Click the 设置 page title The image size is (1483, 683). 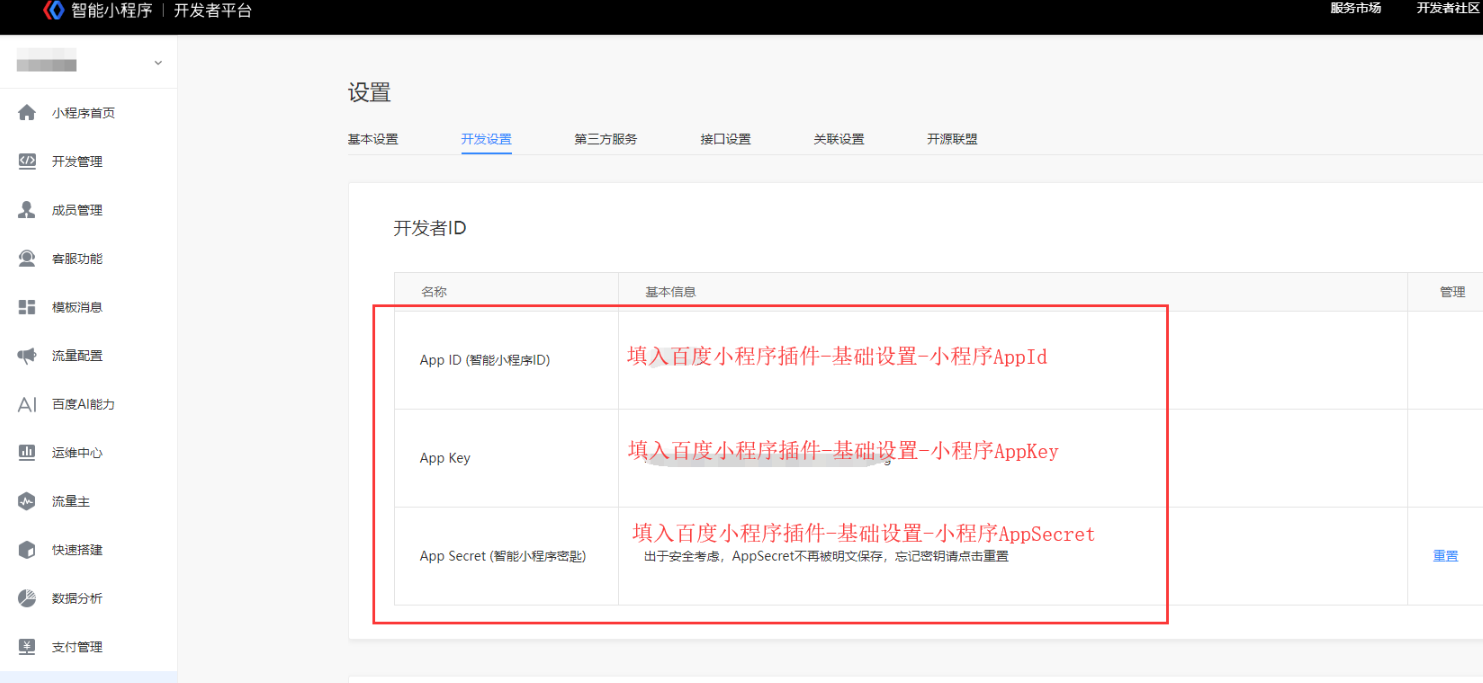tap(370, 93)
